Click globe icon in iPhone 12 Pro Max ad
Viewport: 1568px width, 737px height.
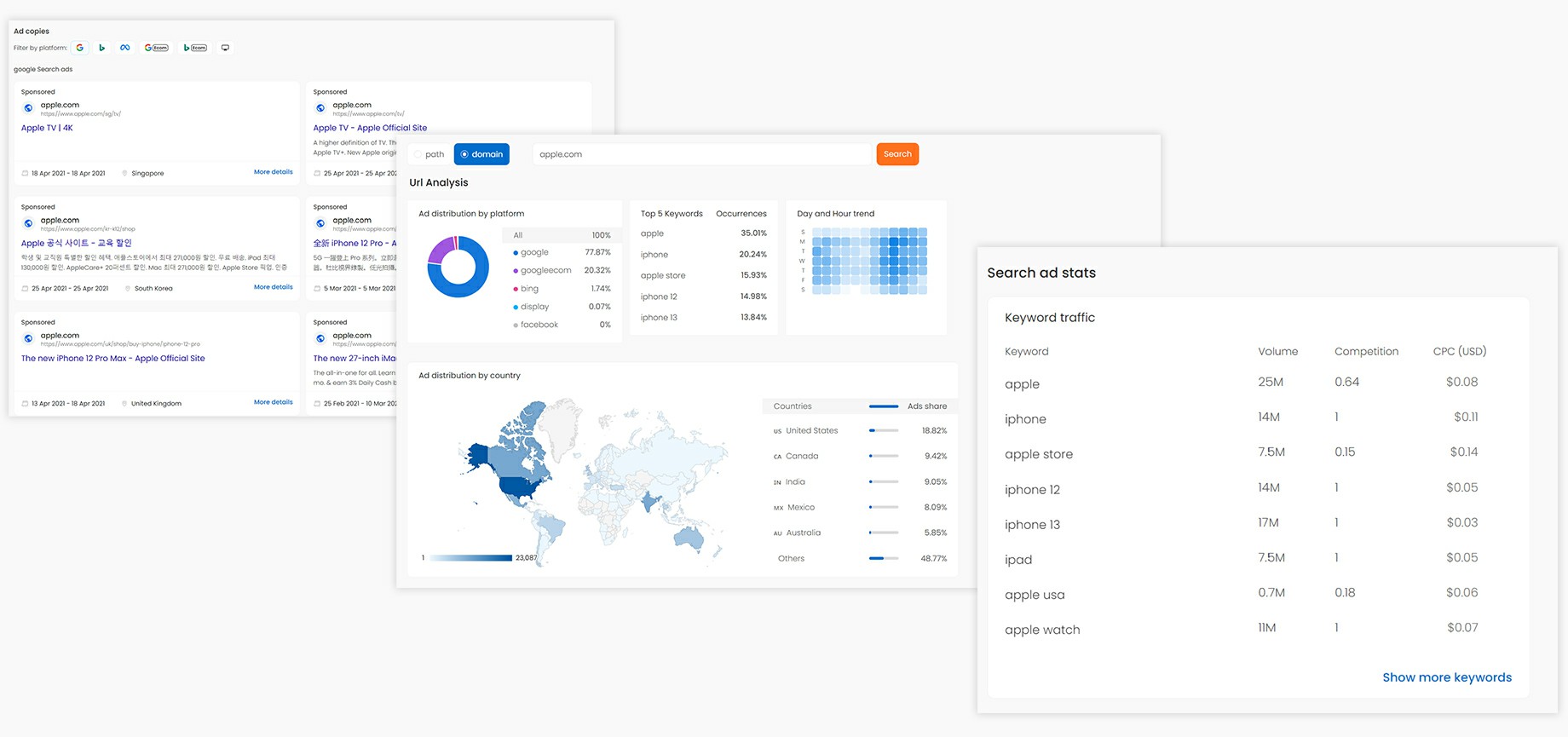click(28, 338)
